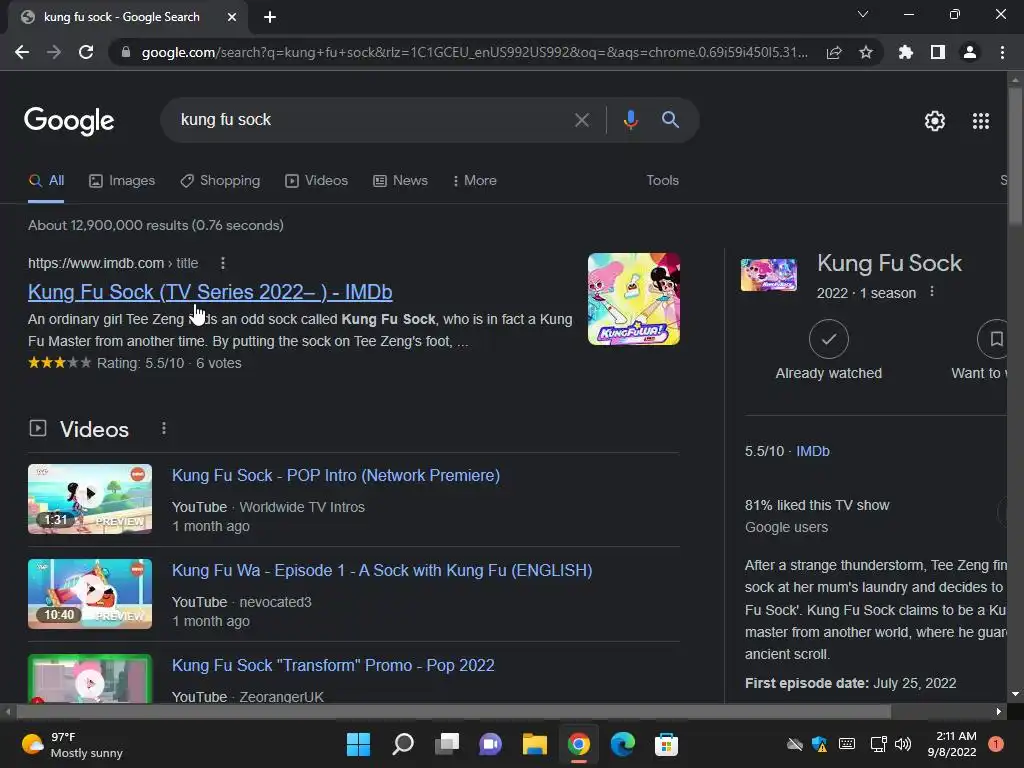
Task: Open Kung Fu Sock POP Intro video
Action: pos(336,475)
